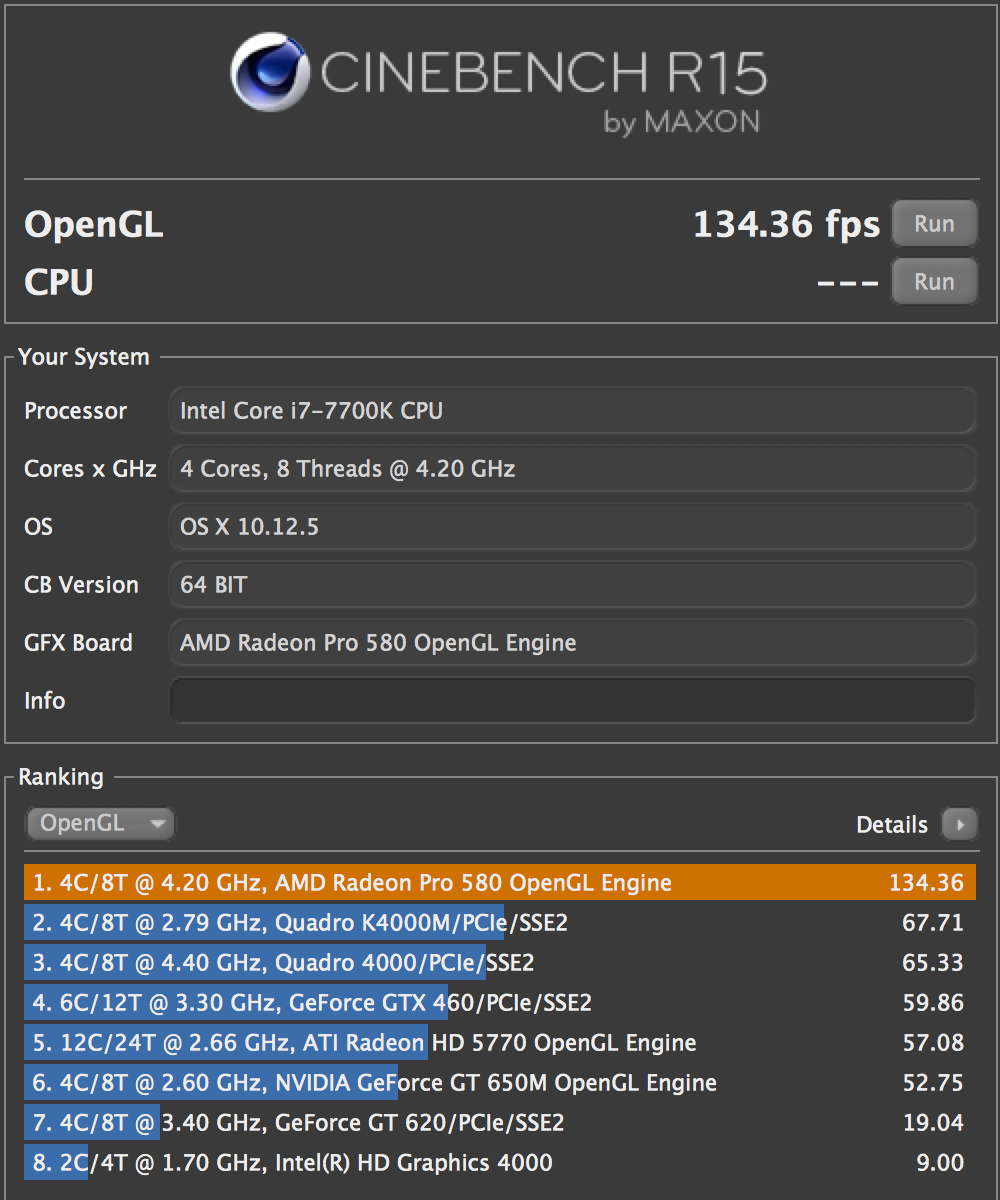The width and height of the screenshot is (1000, 1200).
Task: Select the top-ranked Radeon Pro 580 entry
Action: click(x=498, y=883)
